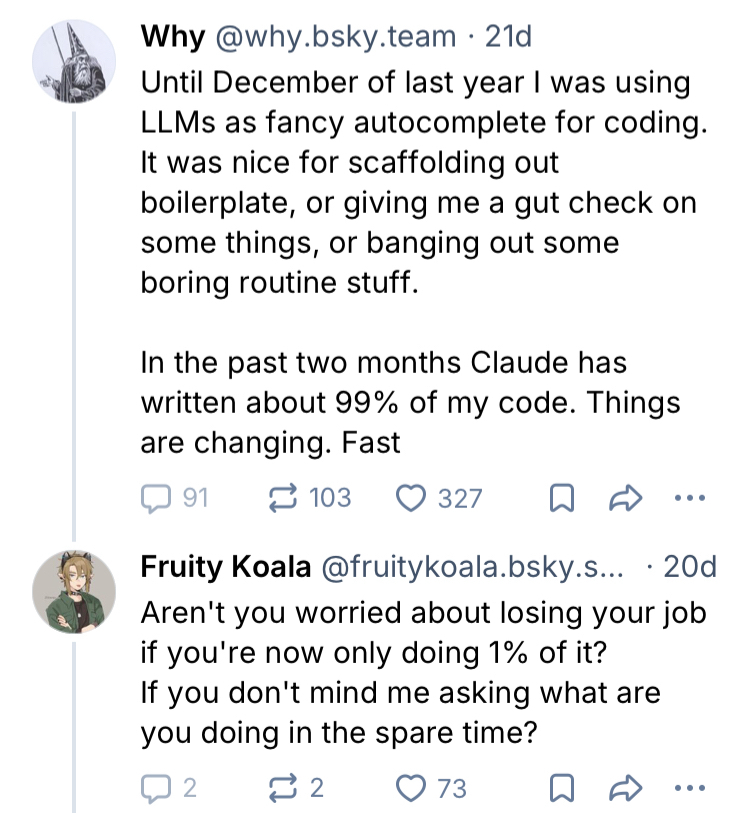
Task: Open more options on Why's post
Action: tap(691, 497)
